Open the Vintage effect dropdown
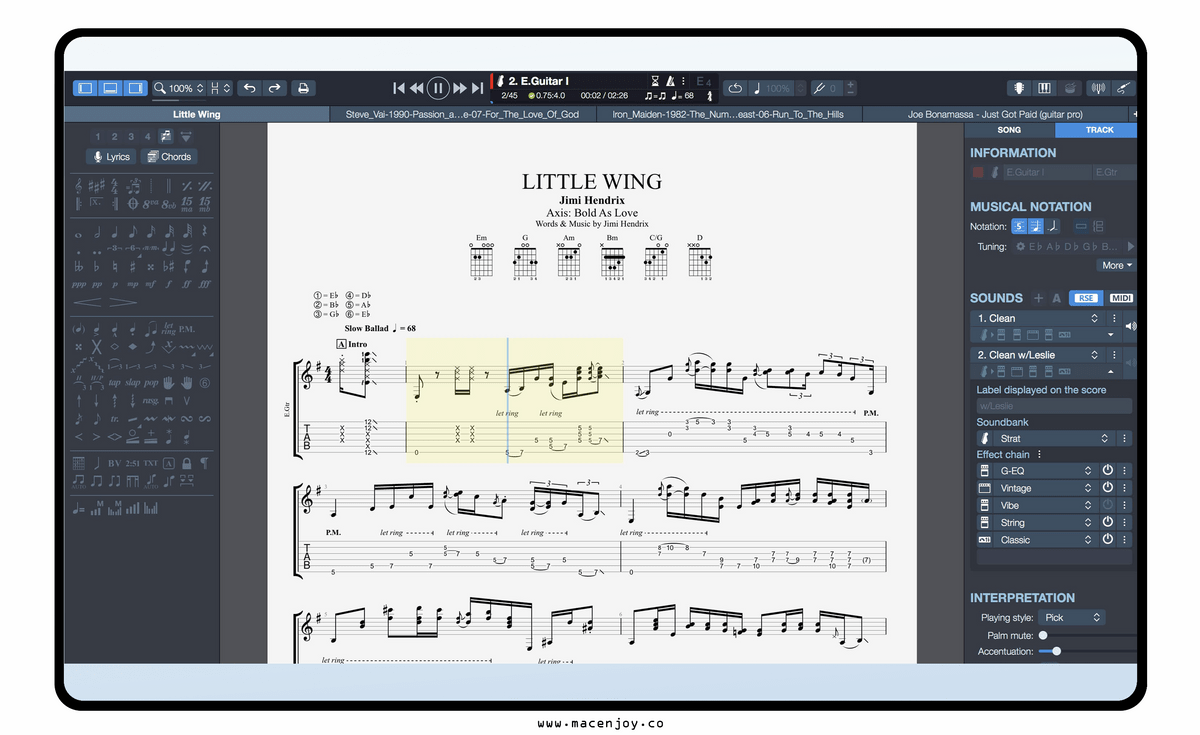This screenshot has width=1200, height=735. tap(1046, 488)
